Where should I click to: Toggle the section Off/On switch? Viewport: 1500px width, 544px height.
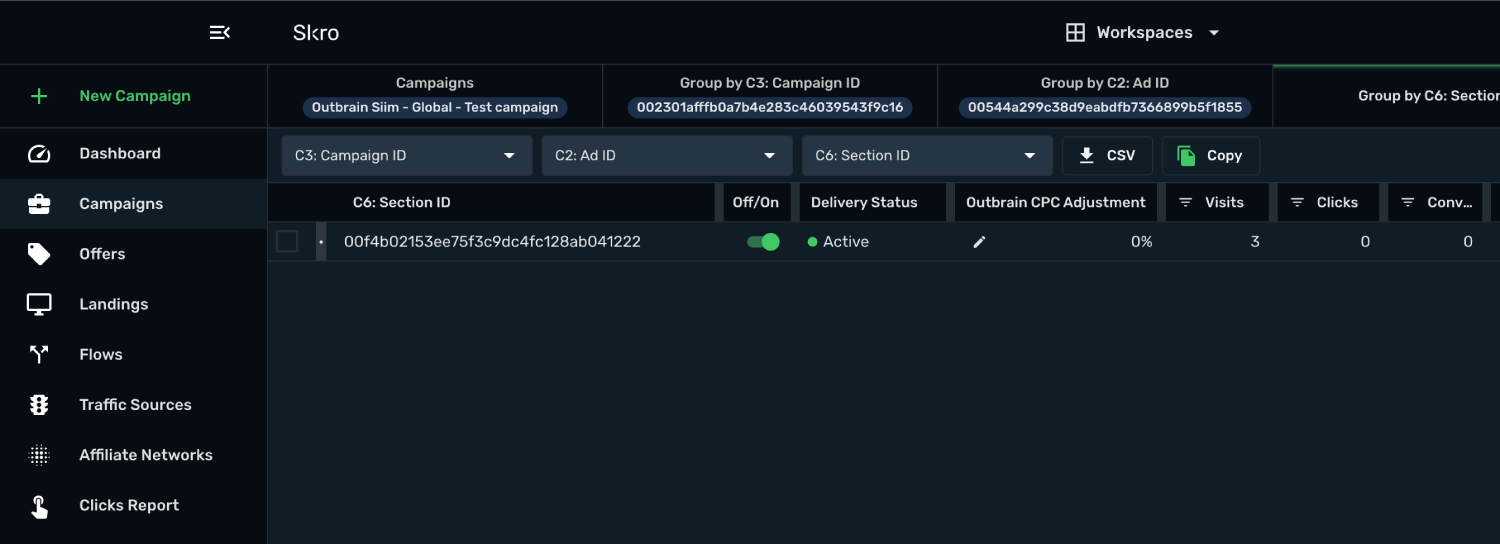point(764,241)
